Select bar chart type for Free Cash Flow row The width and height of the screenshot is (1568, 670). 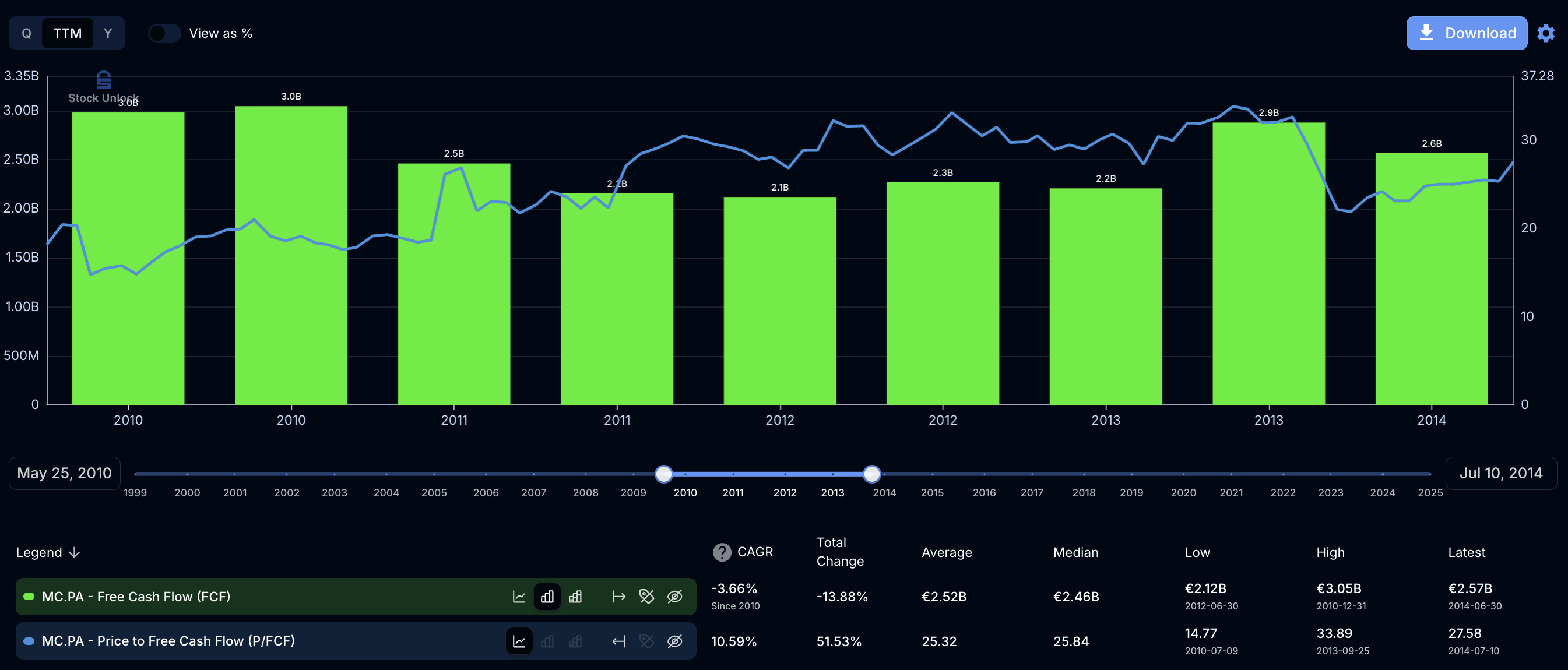click(547, 597)
